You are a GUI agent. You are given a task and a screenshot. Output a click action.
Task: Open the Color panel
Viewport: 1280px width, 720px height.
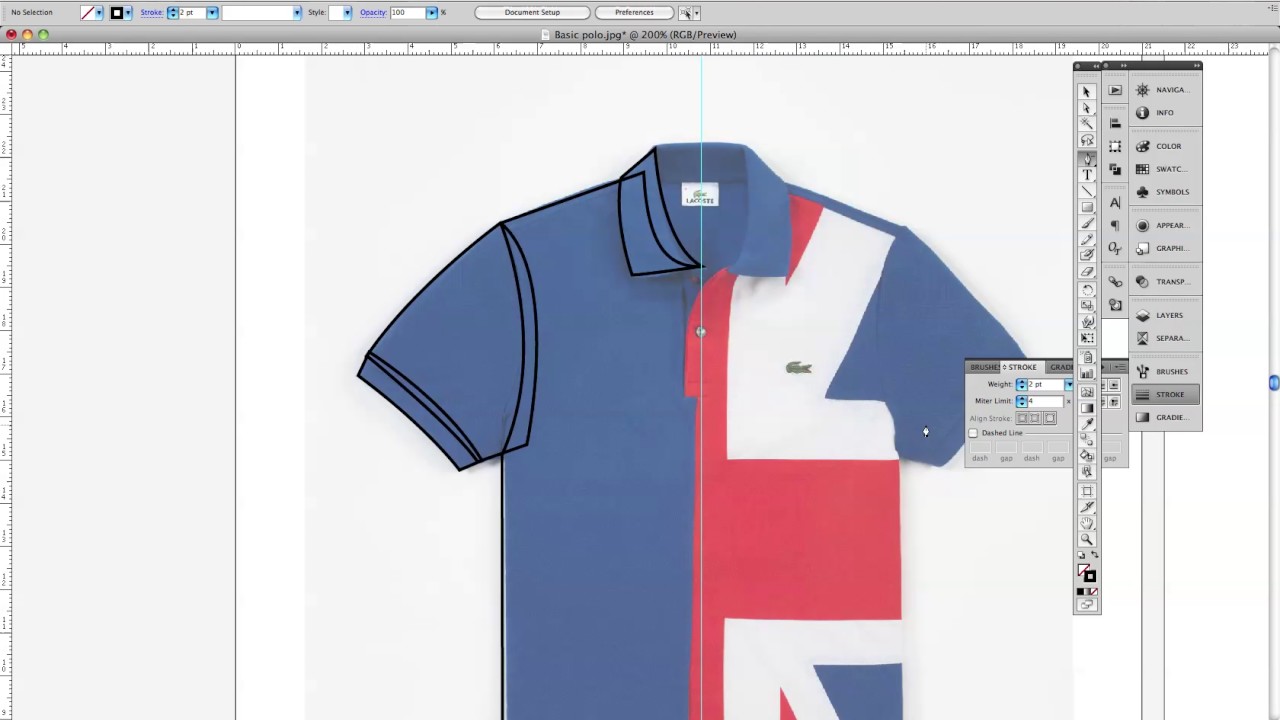1165,146
